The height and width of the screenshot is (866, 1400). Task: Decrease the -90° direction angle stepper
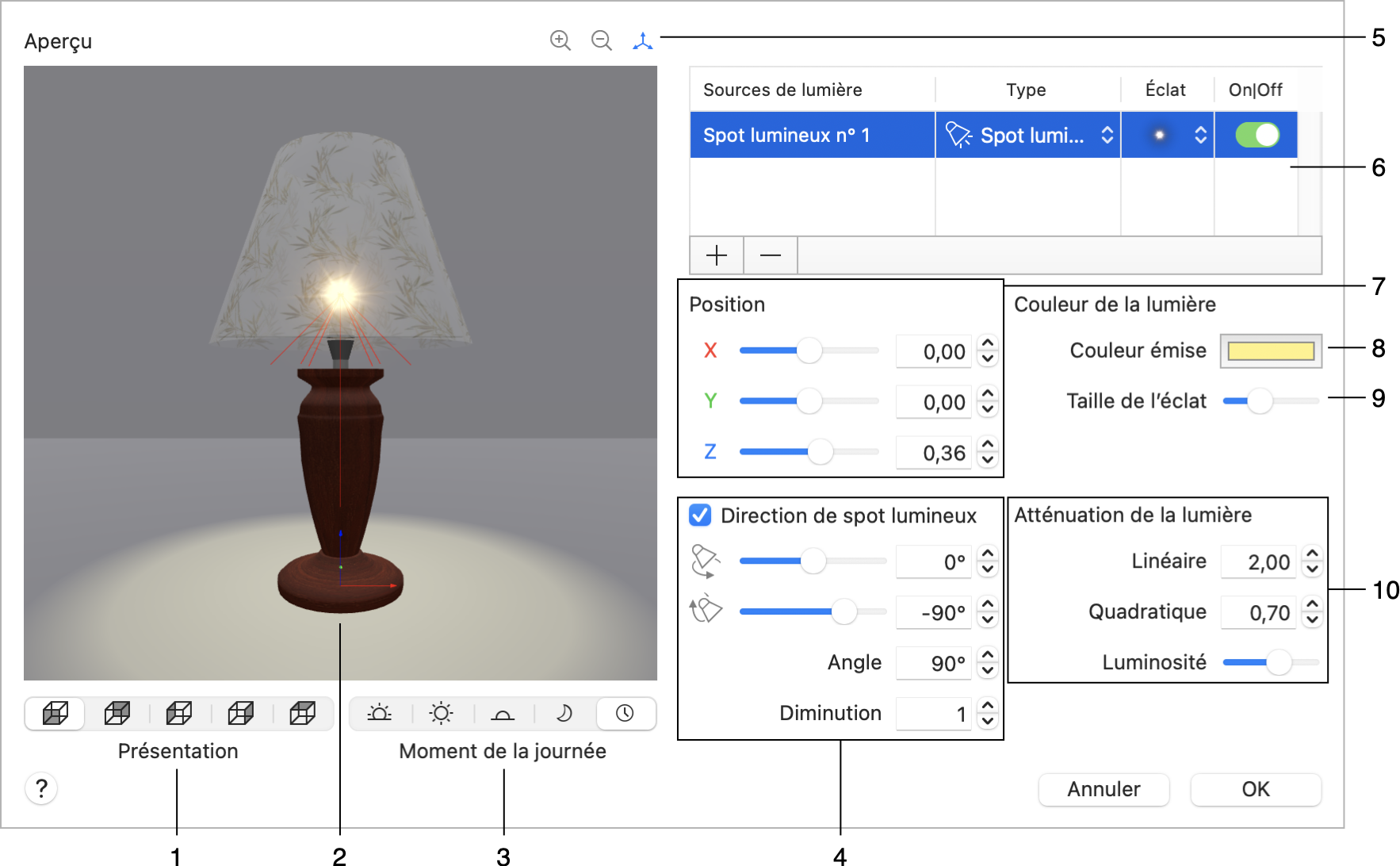coord(987,620)
